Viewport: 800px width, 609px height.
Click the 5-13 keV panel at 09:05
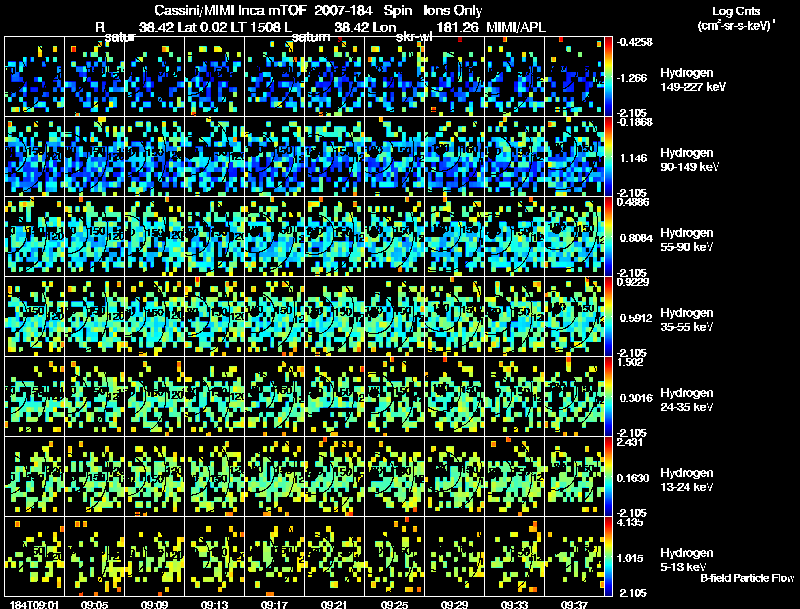tap(94, 557)
